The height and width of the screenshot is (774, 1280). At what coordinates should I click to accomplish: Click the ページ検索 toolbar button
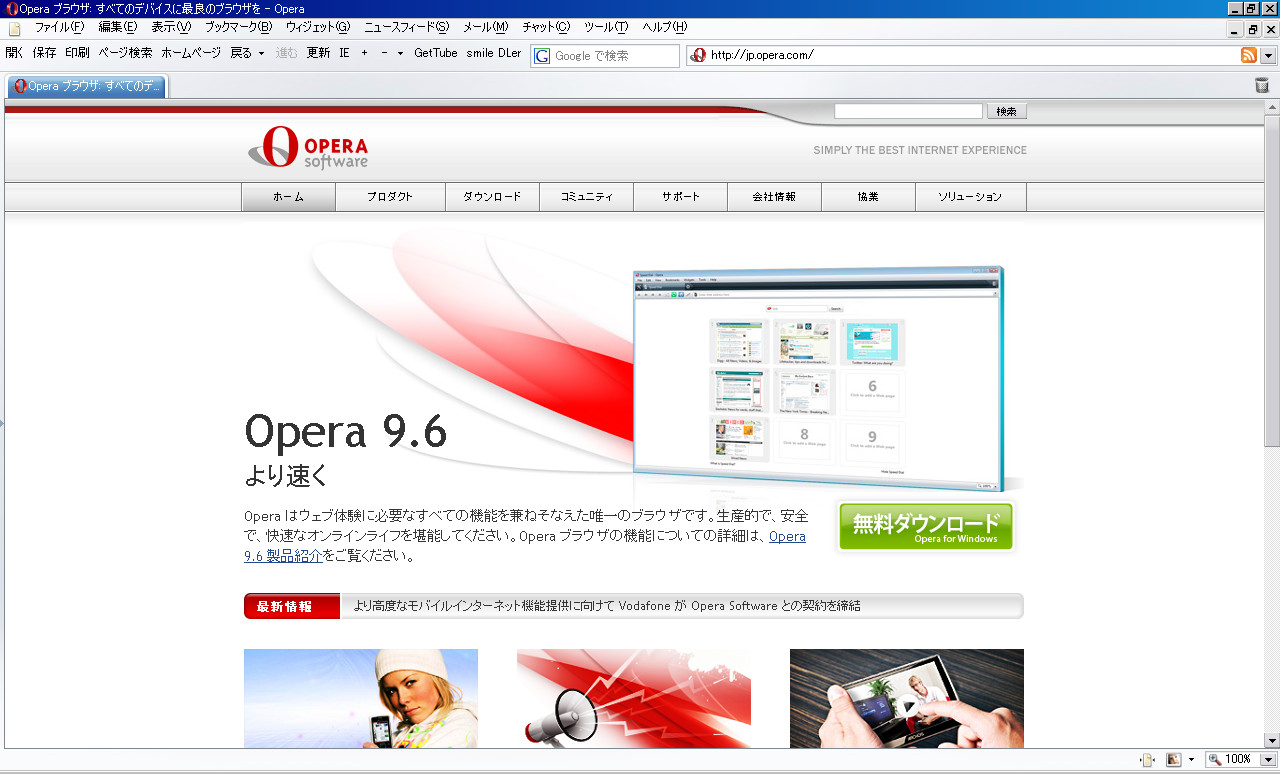[125, 54]
